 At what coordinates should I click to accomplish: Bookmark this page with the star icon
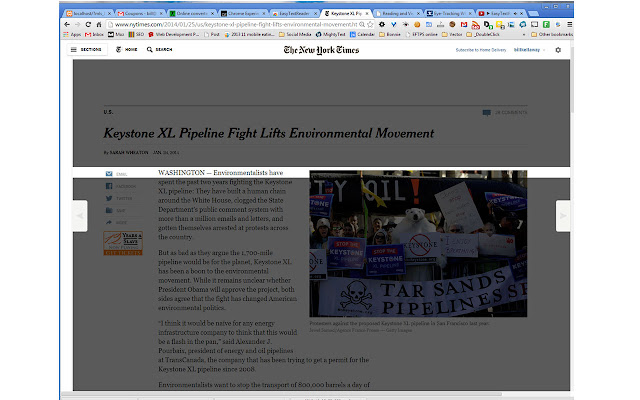click(x=370, y=24)
